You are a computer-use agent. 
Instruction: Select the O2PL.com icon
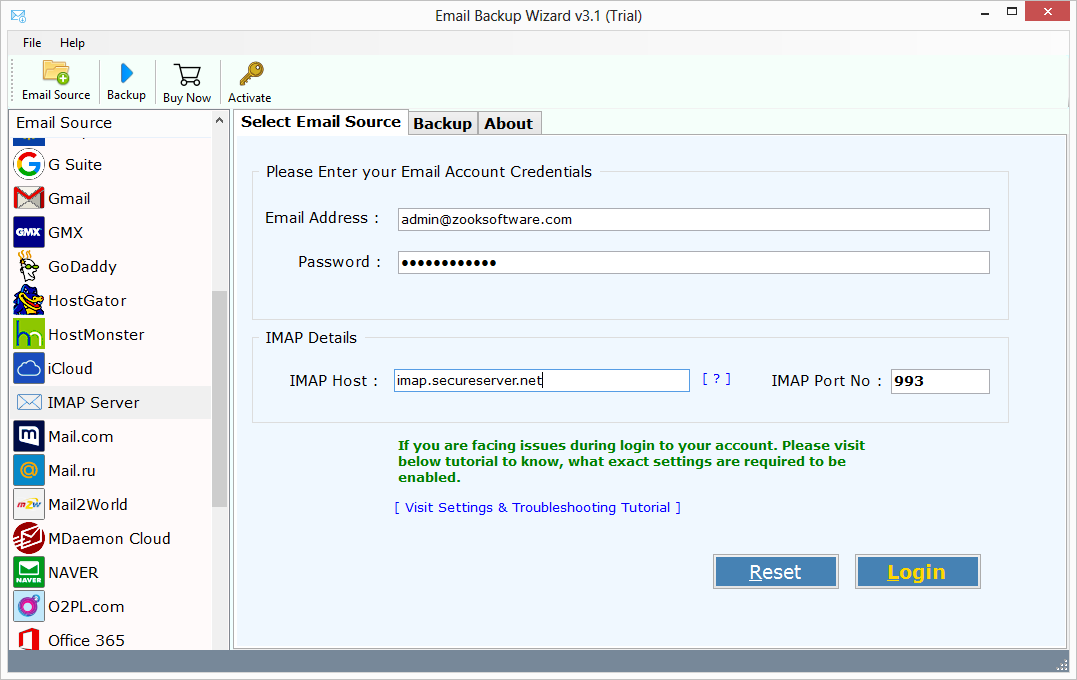click(x=29, y=607)
